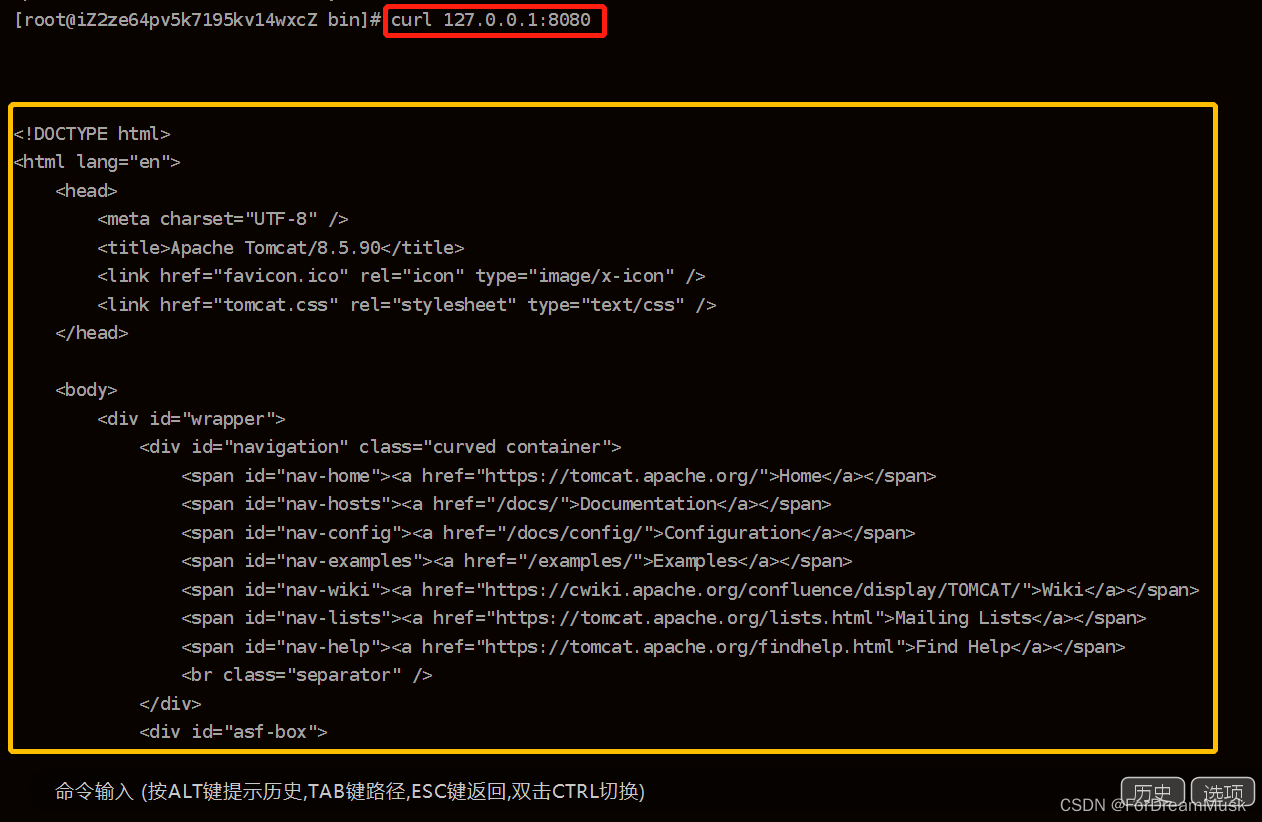Click the nav-examples Examples line
This screenshot has width=1262, height=822.
[517, 561]
